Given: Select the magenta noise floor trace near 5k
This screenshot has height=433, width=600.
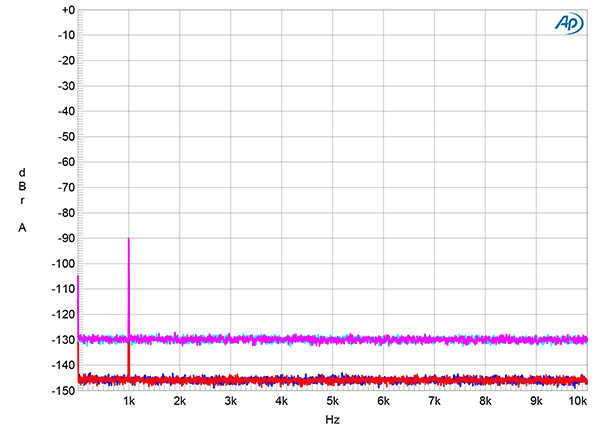Looking at the screenshot, I should tap(332, 340).
